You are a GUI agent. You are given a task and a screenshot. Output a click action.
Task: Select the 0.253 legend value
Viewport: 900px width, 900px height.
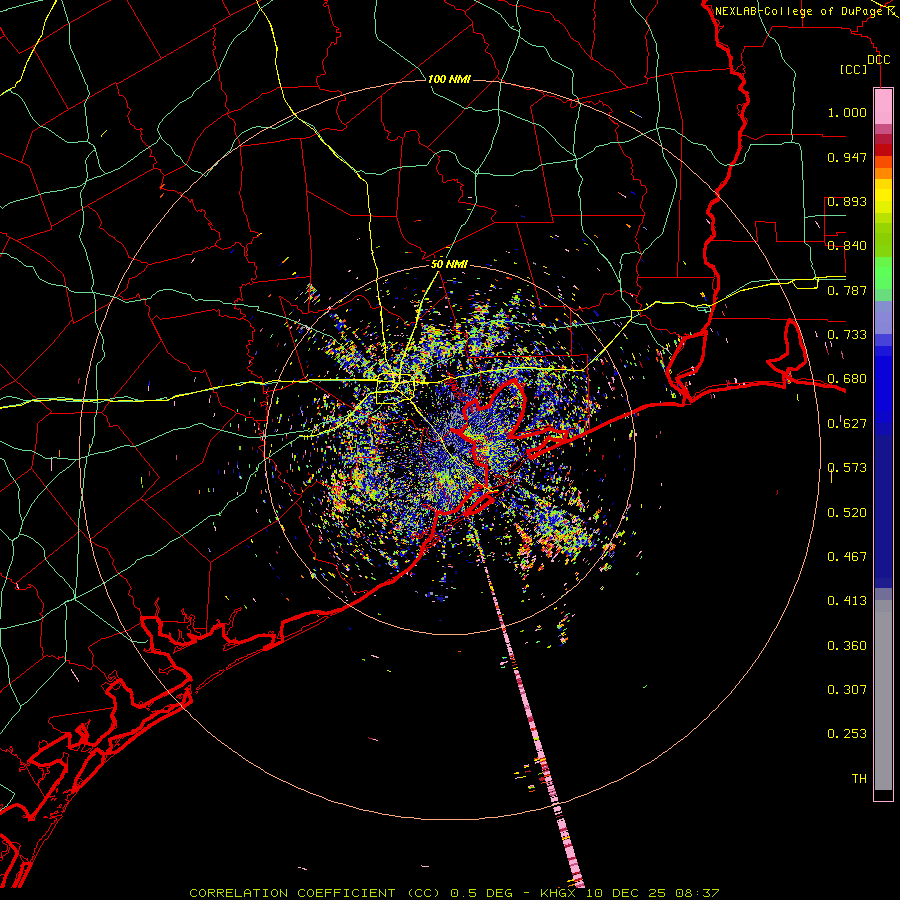point(847,734)
